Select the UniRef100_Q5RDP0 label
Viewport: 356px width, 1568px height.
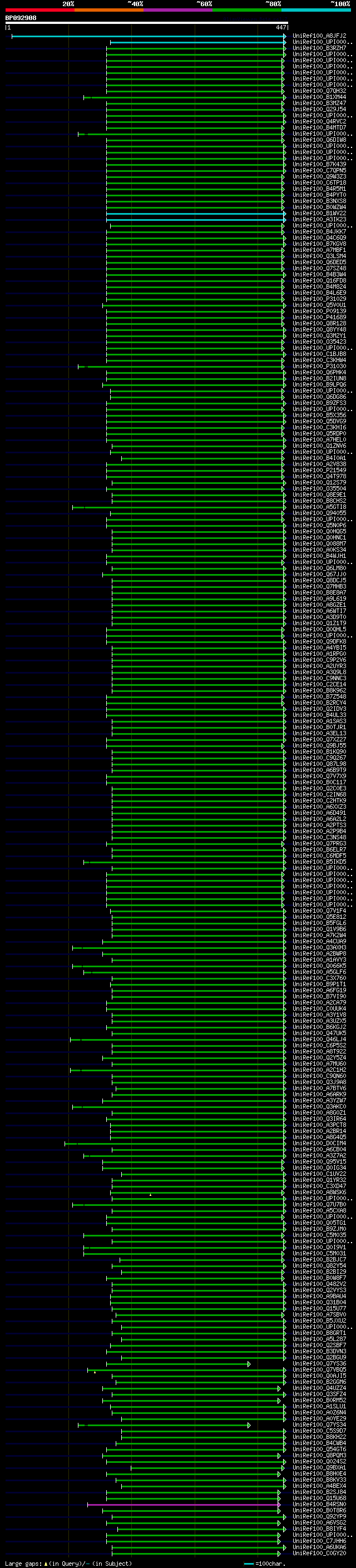point(319,434)
